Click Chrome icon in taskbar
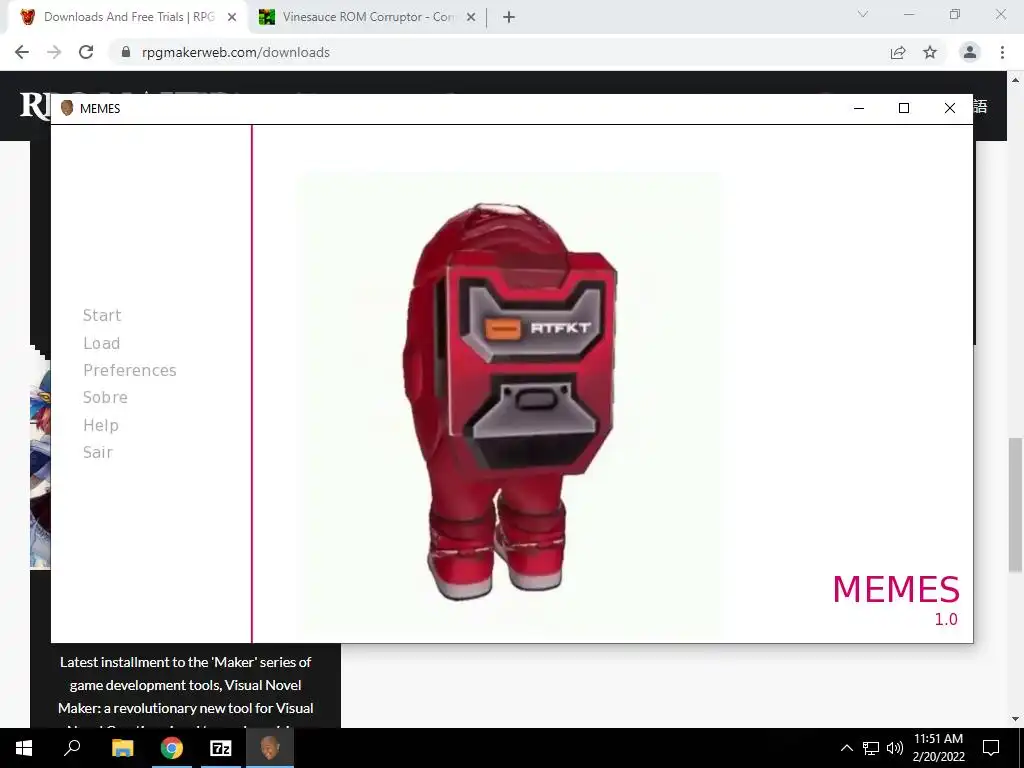 [172, 748]
